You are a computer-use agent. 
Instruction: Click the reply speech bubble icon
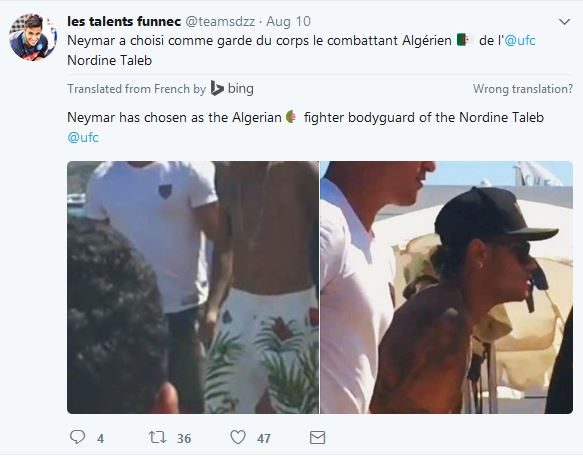(77, 437)
